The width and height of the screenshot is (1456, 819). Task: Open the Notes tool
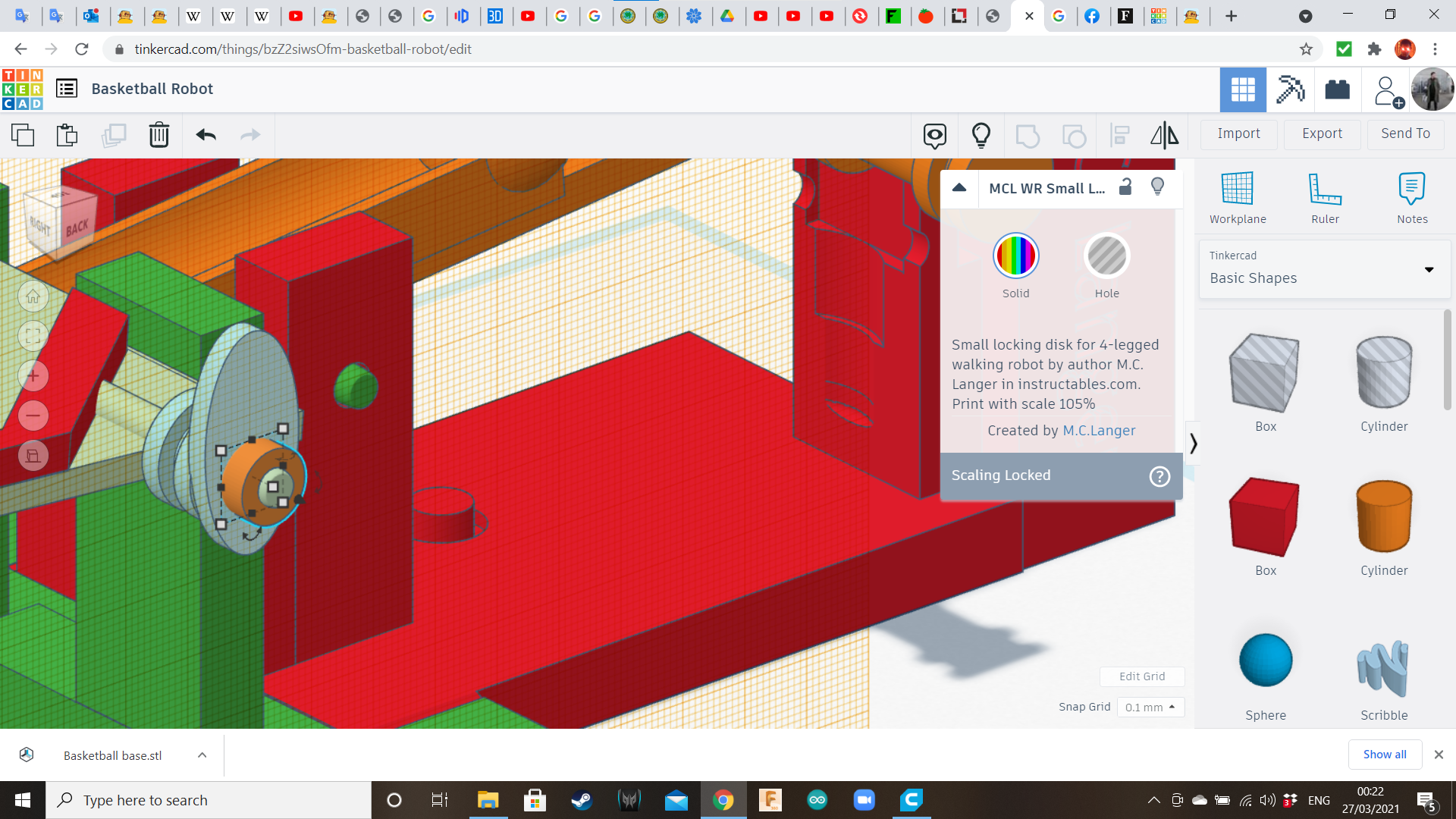(x=1411, y=197)
